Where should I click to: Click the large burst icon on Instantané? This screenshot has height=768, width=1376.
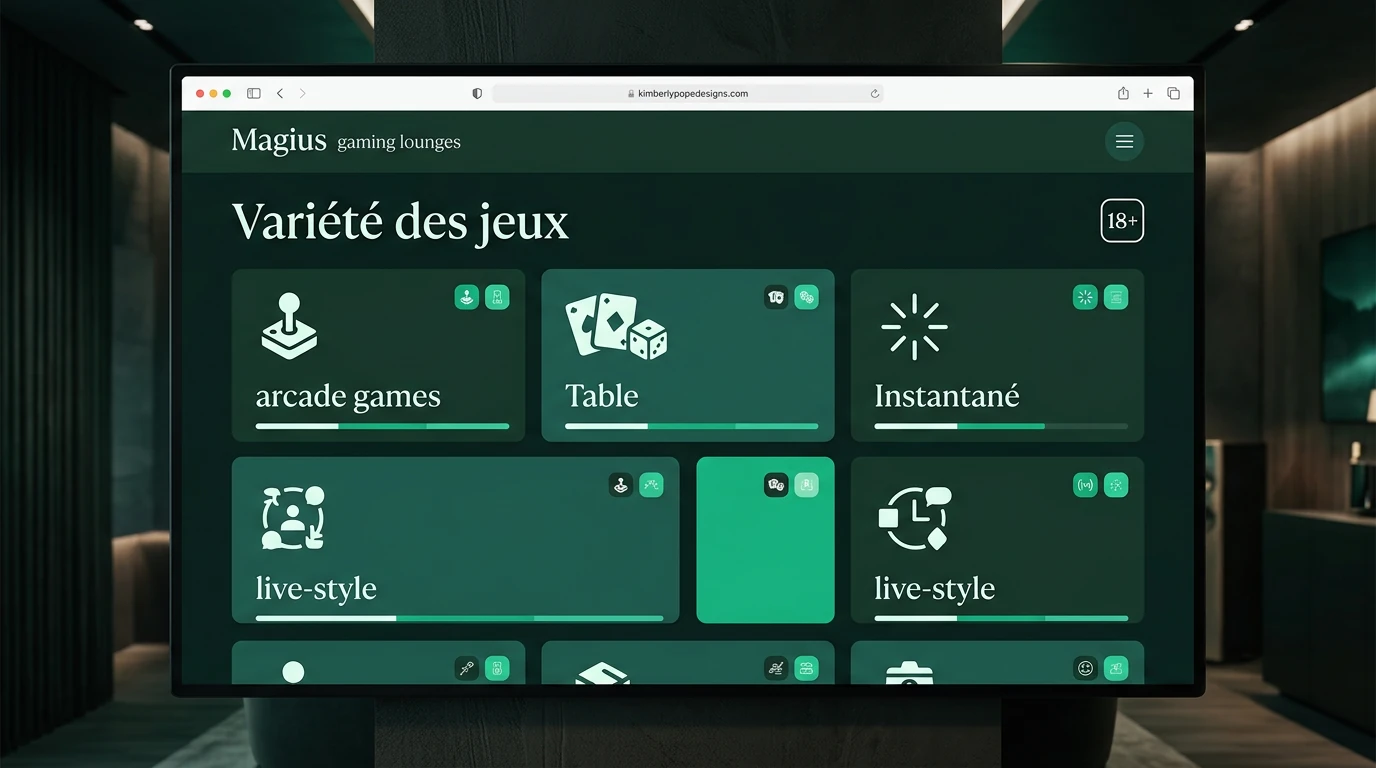point(915,327)
